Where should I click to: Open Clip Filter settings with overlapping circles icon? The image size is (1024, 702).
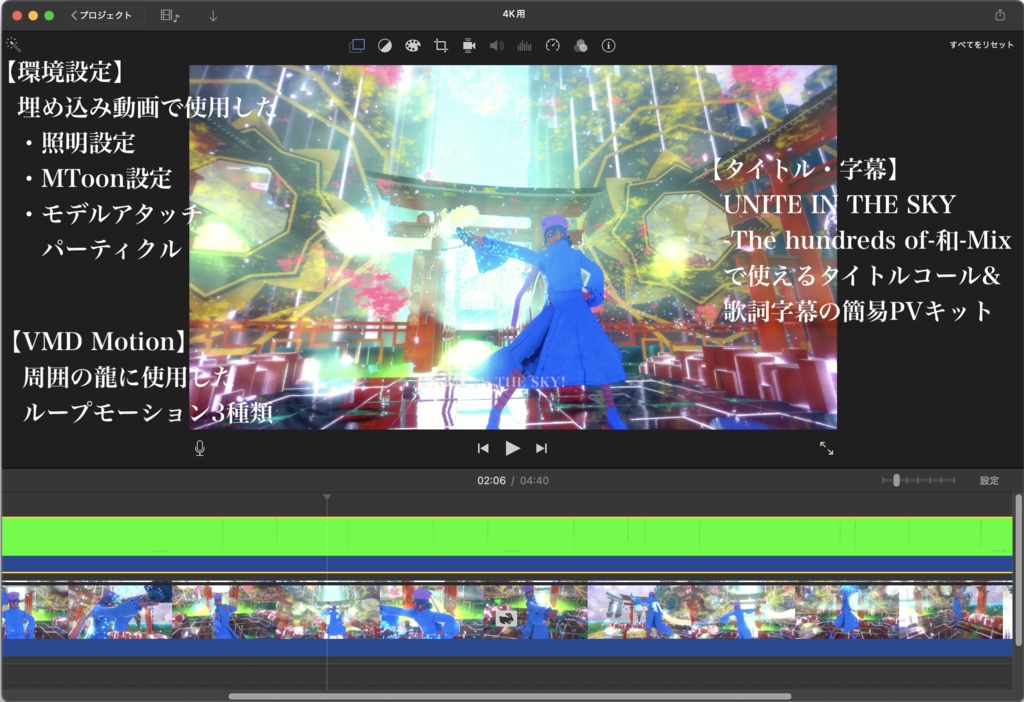tap(579, 45)
